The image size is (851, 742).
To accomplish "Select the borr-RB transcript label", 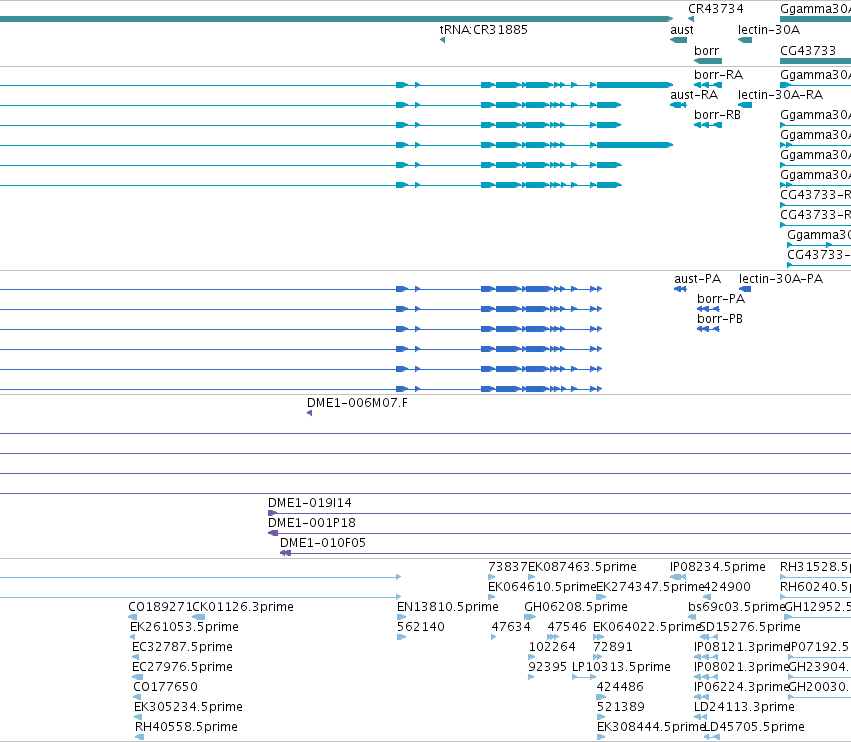I will [x=717, y=115].
